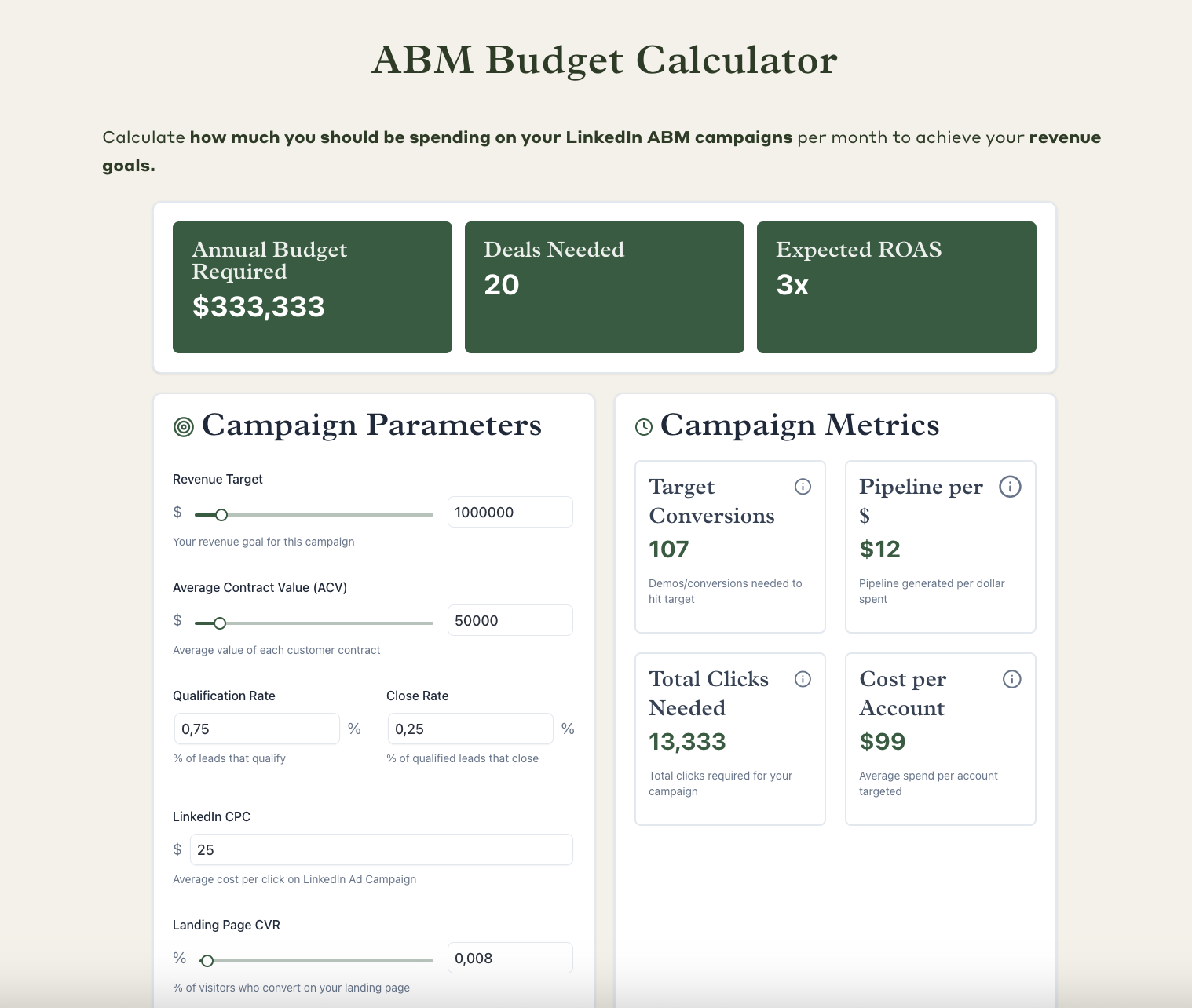1192x1008 pixels.
Task: Click the $99 Cost per Account value
Action: 883,741
